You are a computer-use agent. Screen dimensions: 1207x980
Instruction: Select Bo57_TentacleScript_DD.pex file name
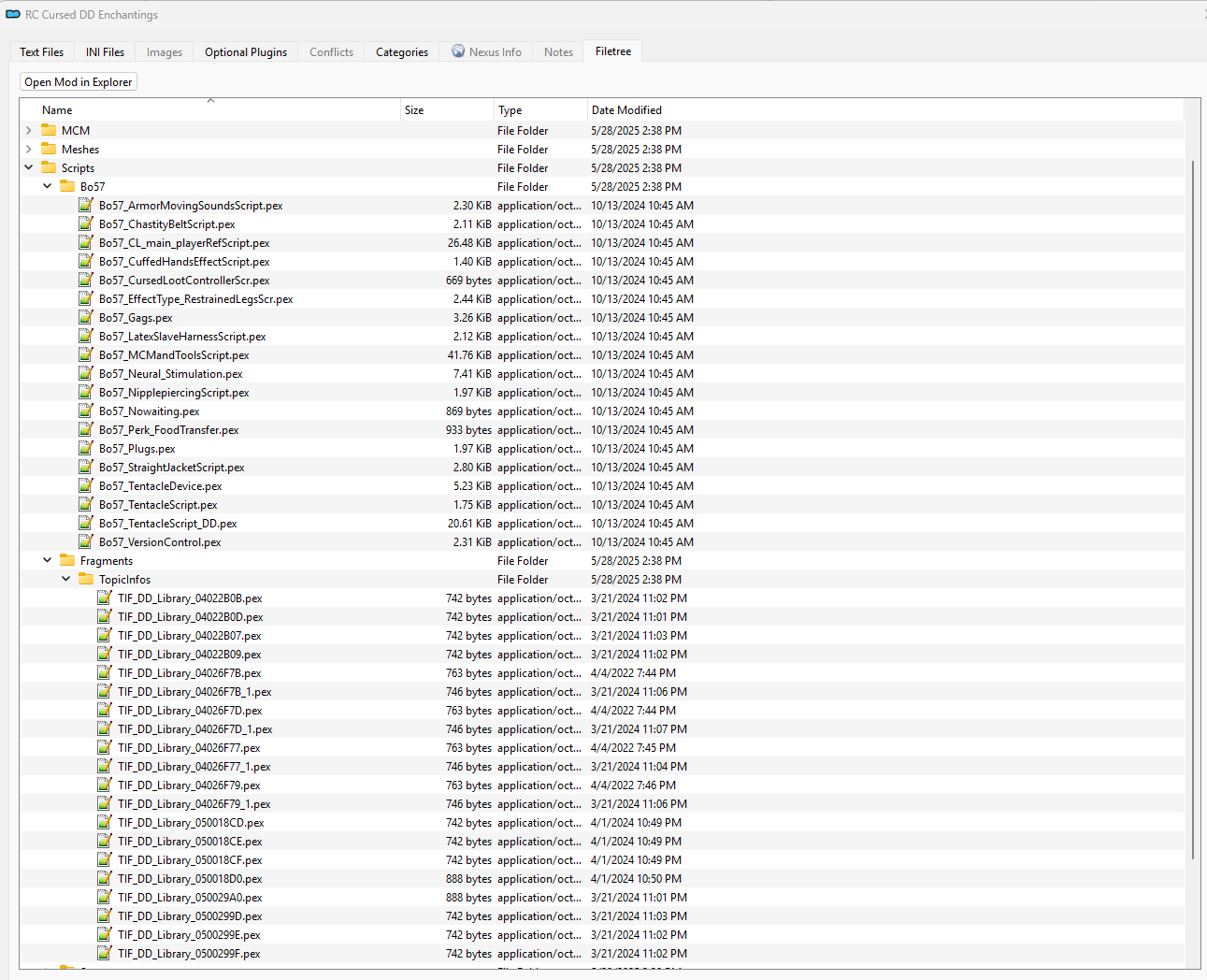click(x=168, y=524)
